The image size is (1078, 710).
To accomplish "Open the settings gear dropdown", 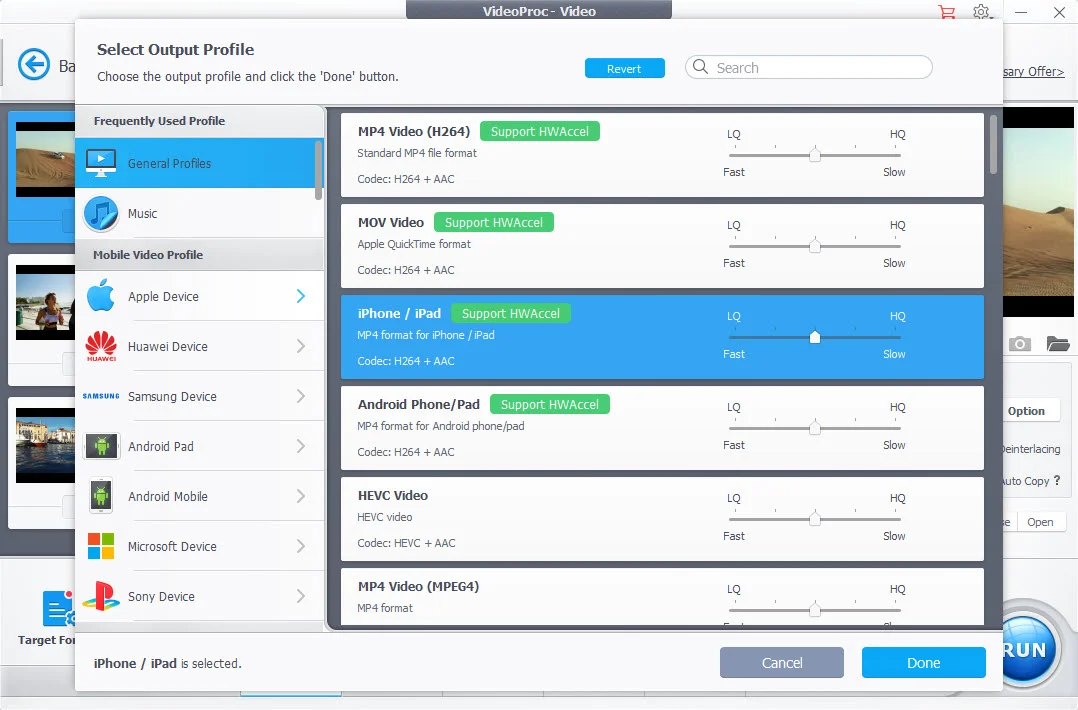I will point(981,12).
